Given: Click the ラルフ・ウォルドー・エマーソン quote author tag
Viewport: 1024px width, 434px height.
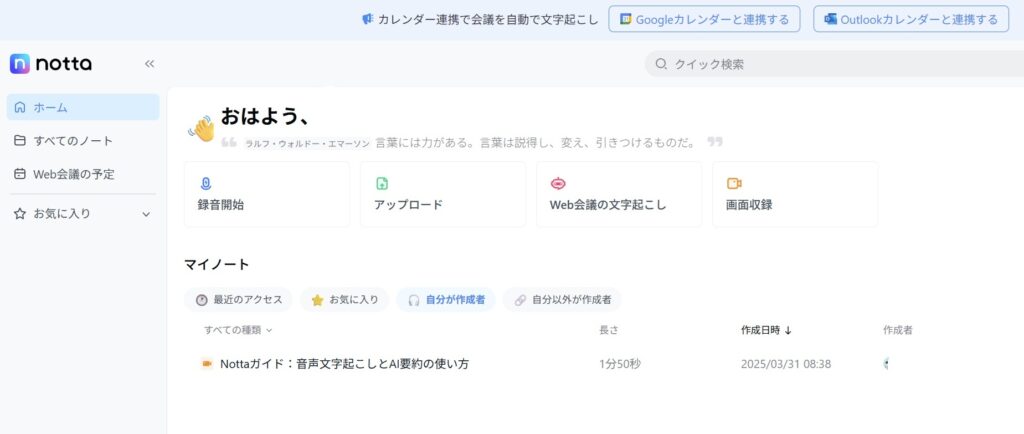Looking at the screenshot, I should [x=307, y=143].
